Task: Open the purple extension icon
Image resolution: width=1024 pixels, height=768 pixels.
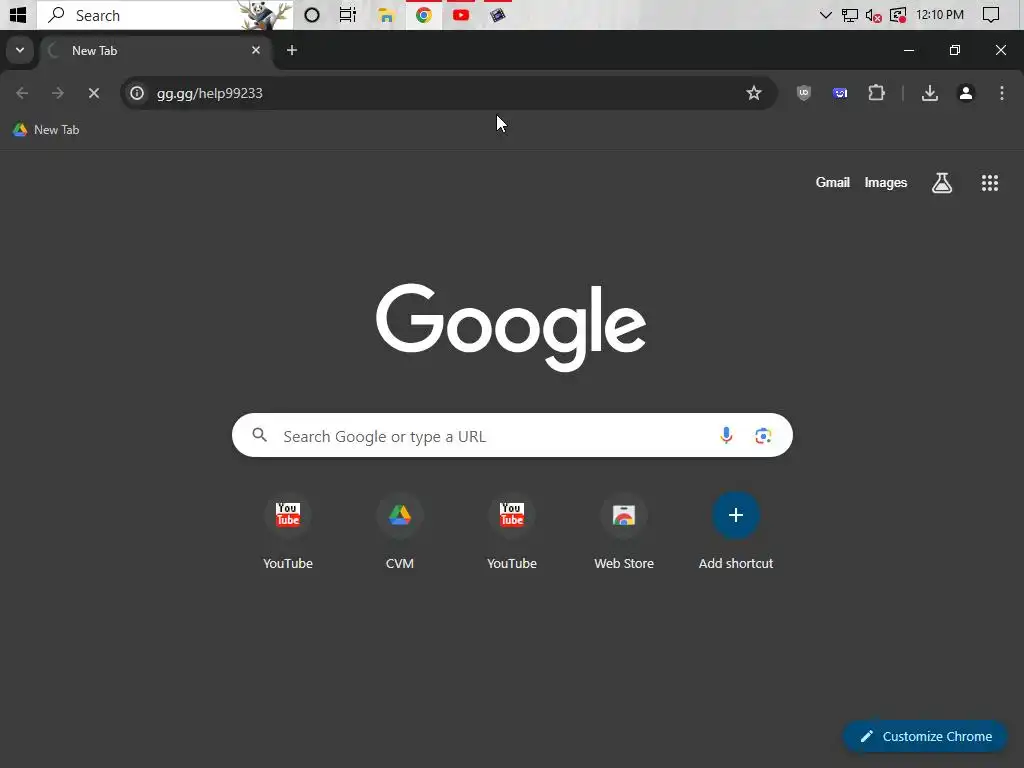Action: (x=840, y=93)
